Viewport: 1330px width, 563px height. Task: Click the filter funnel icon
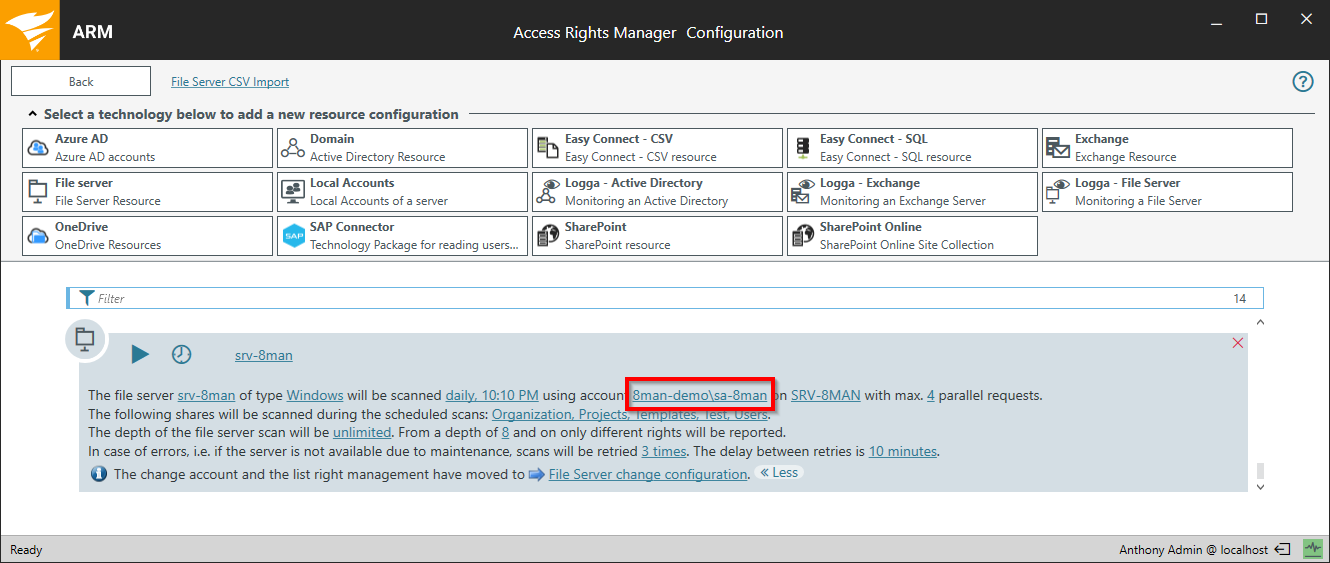pos(87,298)
